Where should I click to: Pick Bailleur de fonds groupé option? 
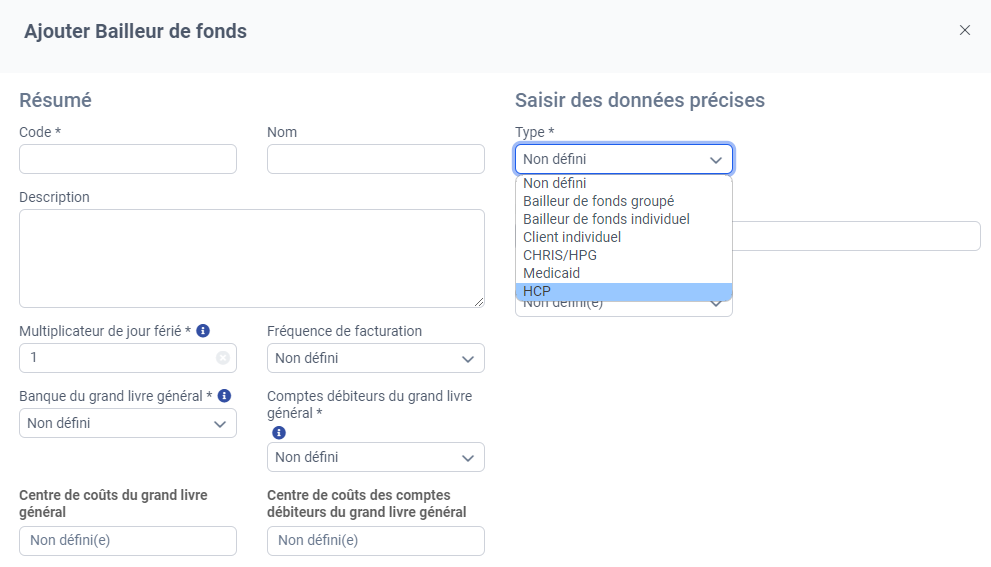[624, 201]
